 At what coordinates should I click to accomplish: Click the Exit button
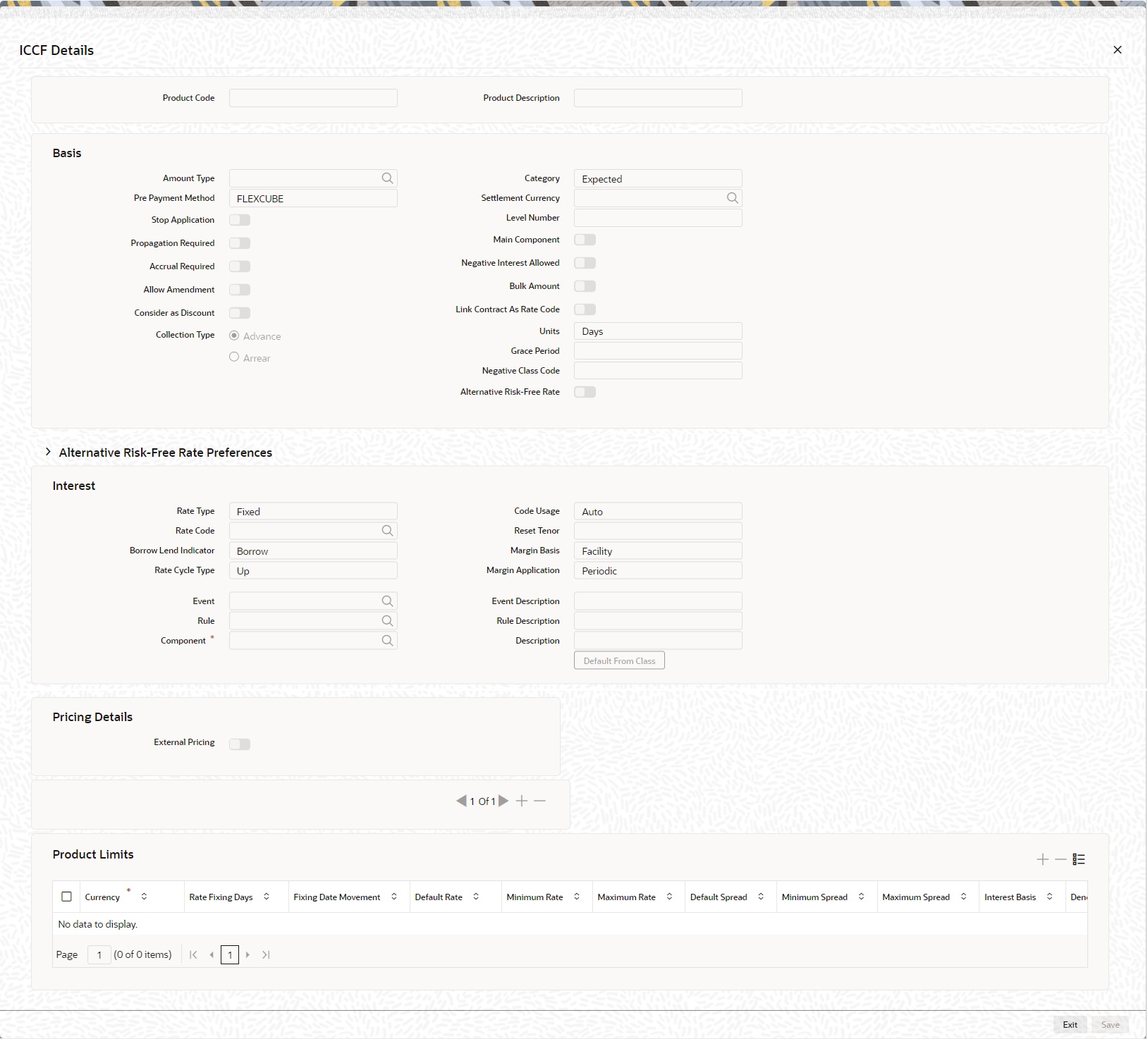pyautogui.click(x=1070, y=1024)
